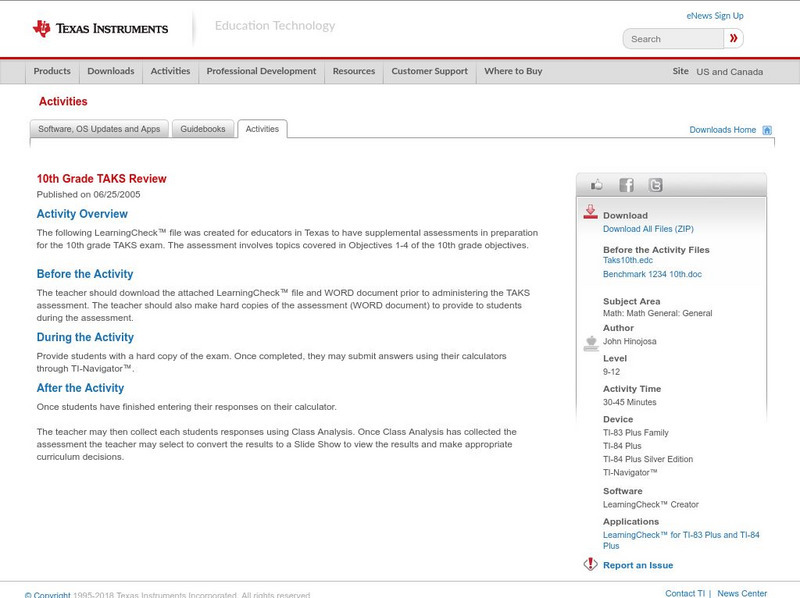This screenshot has height=598, width=800.
Task: Change site region from US and Canada
Action: click(730, 72)
